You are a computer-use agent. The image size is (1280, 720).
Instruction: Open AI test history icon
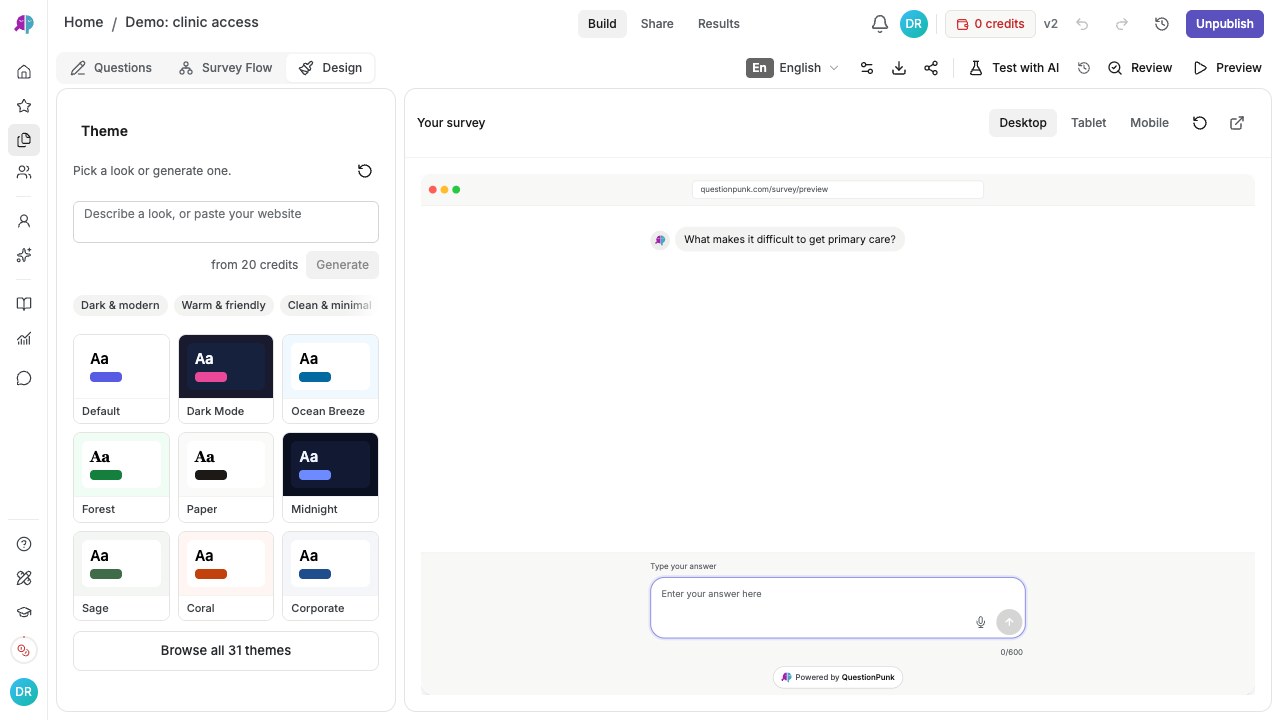tap(1084, 68)
